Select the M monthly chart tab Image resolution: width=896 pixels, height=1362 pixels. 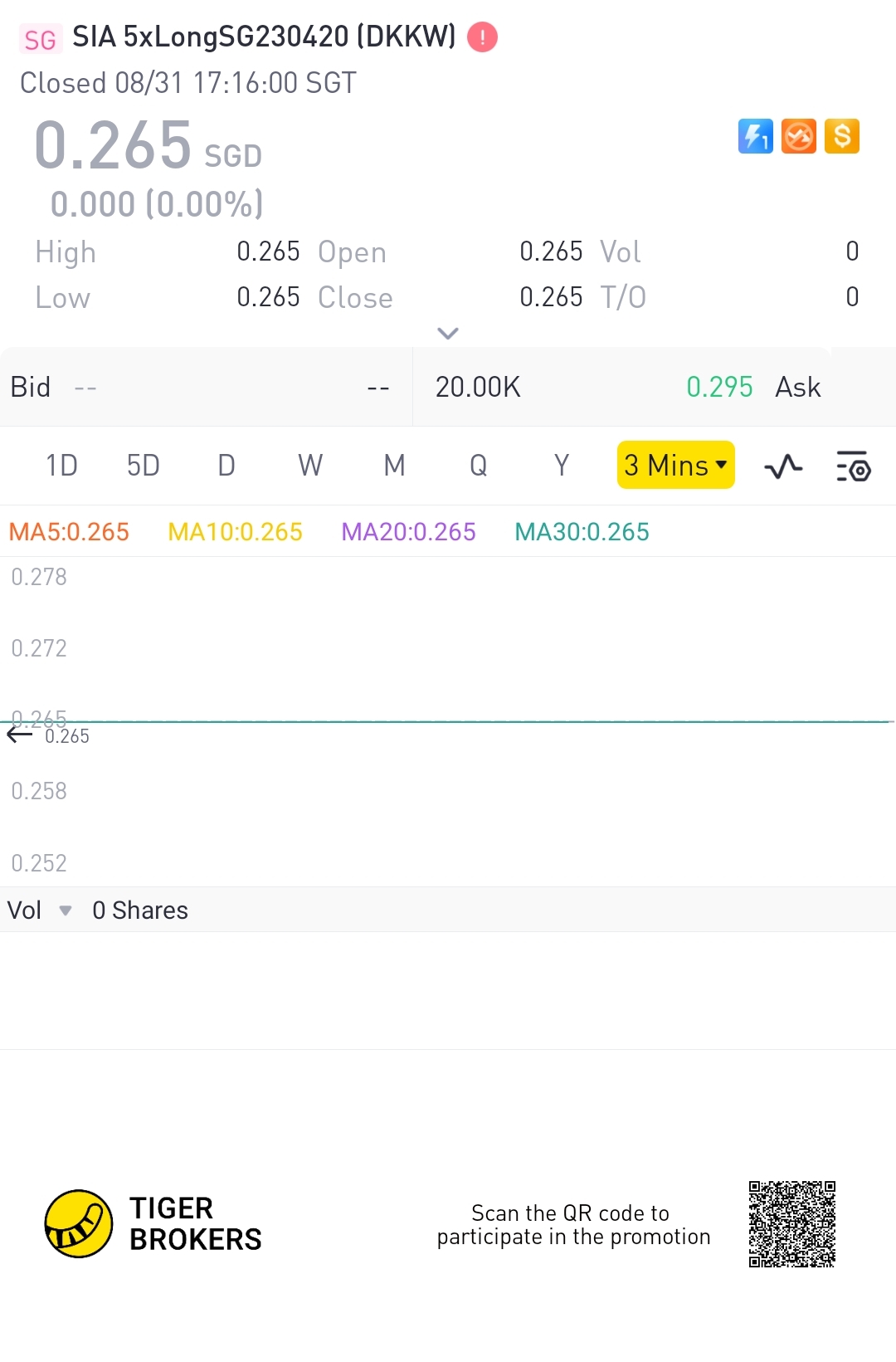[394, 466]
